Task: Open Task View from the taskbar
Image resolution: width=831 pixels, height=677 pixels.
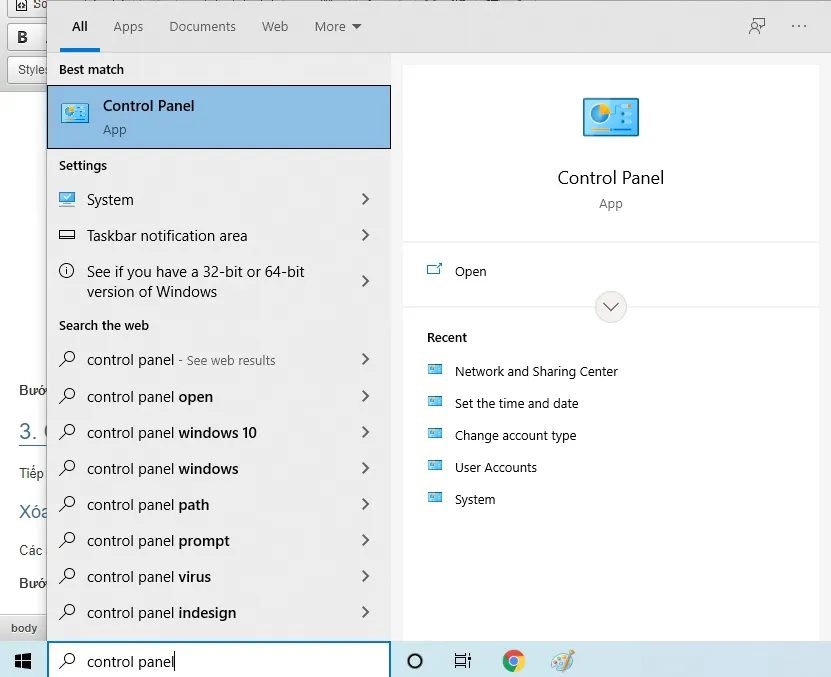Action: [462, 661]
